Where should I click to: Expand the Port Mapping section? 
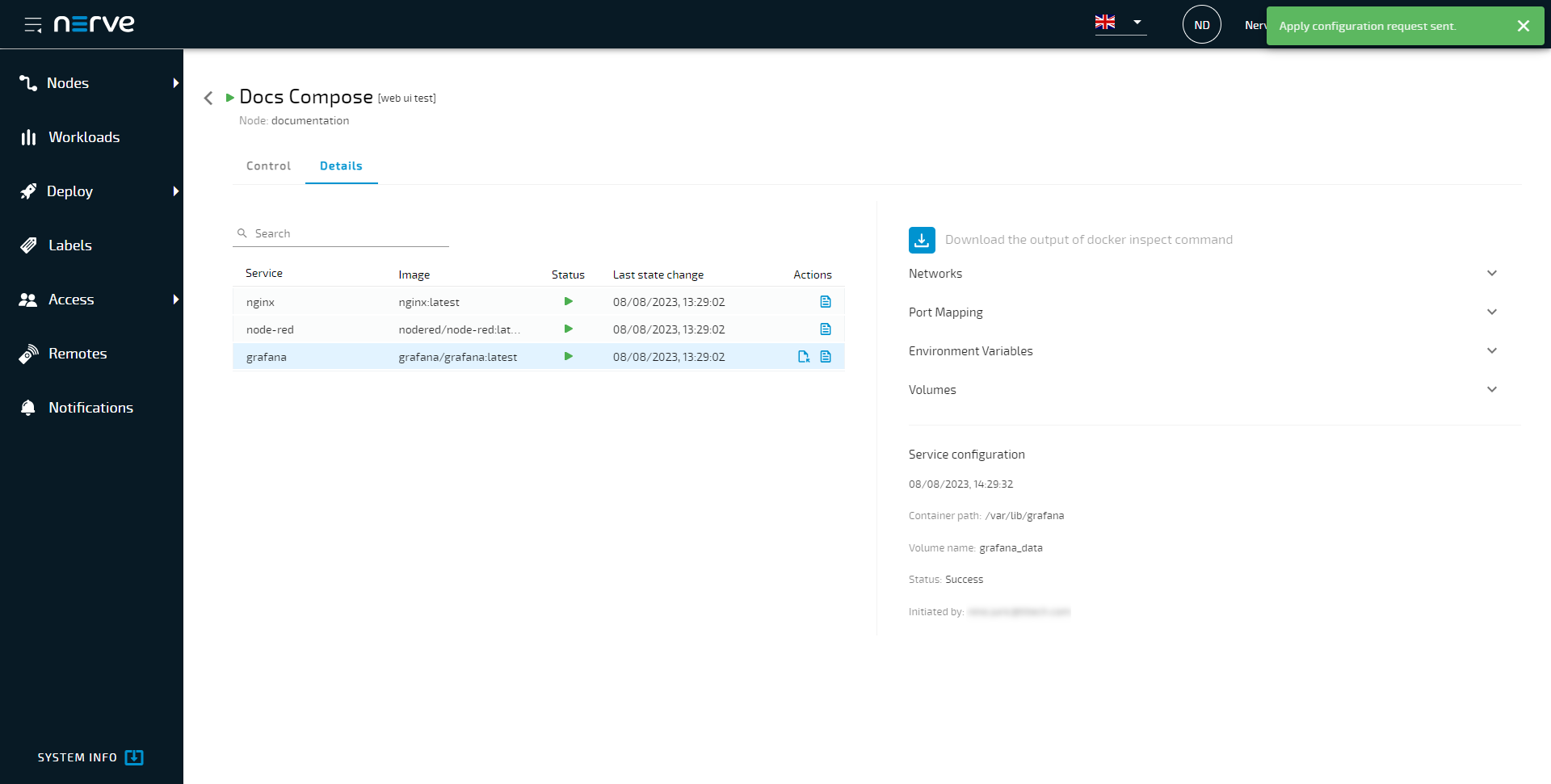1491,312
